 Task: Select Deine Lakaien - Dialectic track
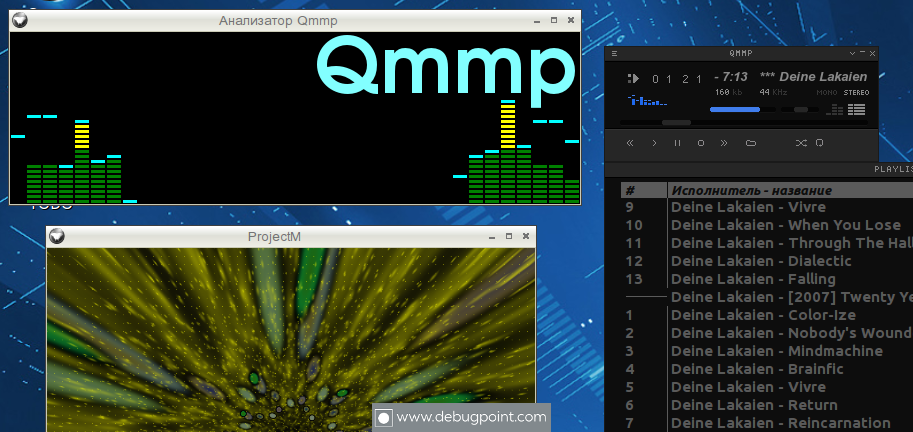pos(767,261)
